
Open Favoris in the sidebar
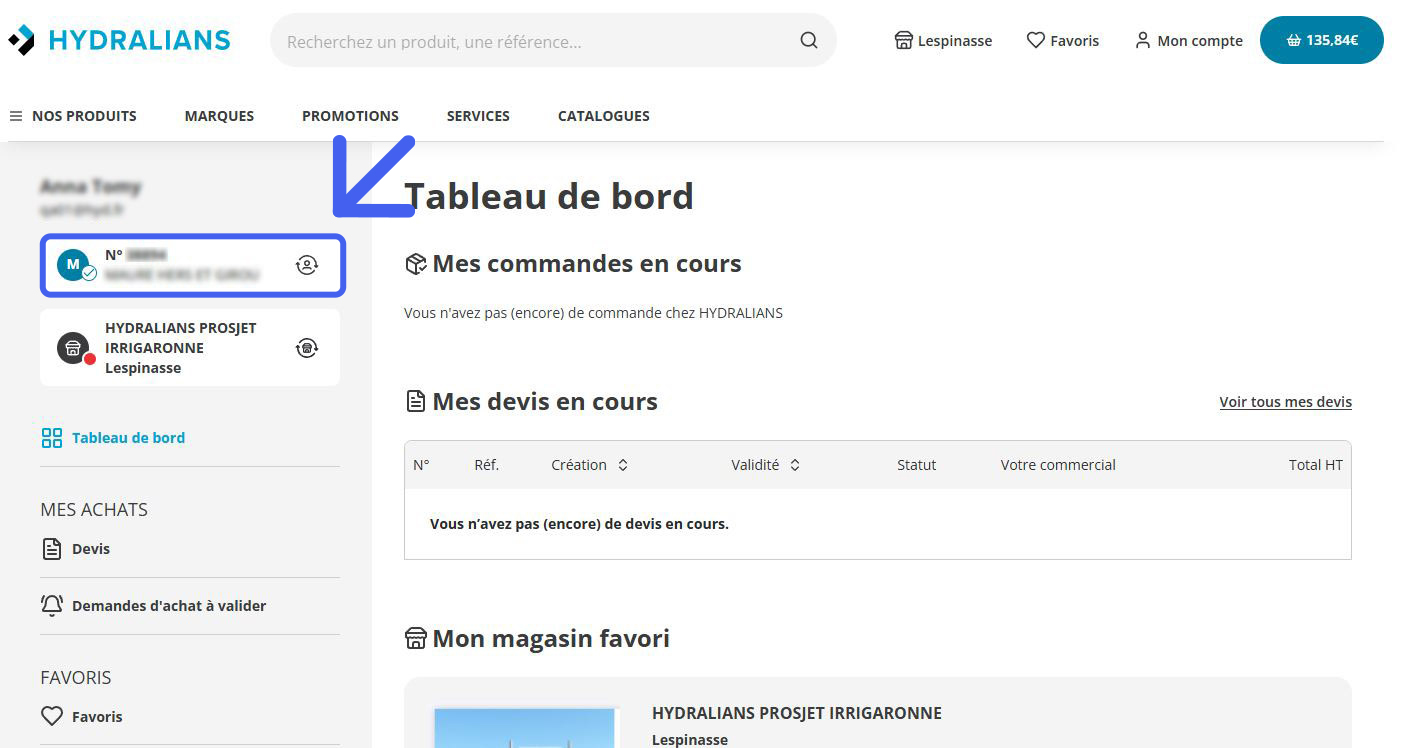click(82, 717)
